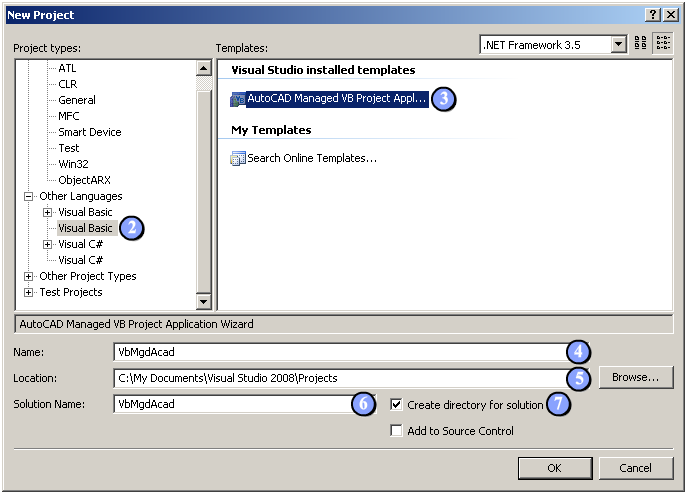Open the dialog help question mark button

653,15
